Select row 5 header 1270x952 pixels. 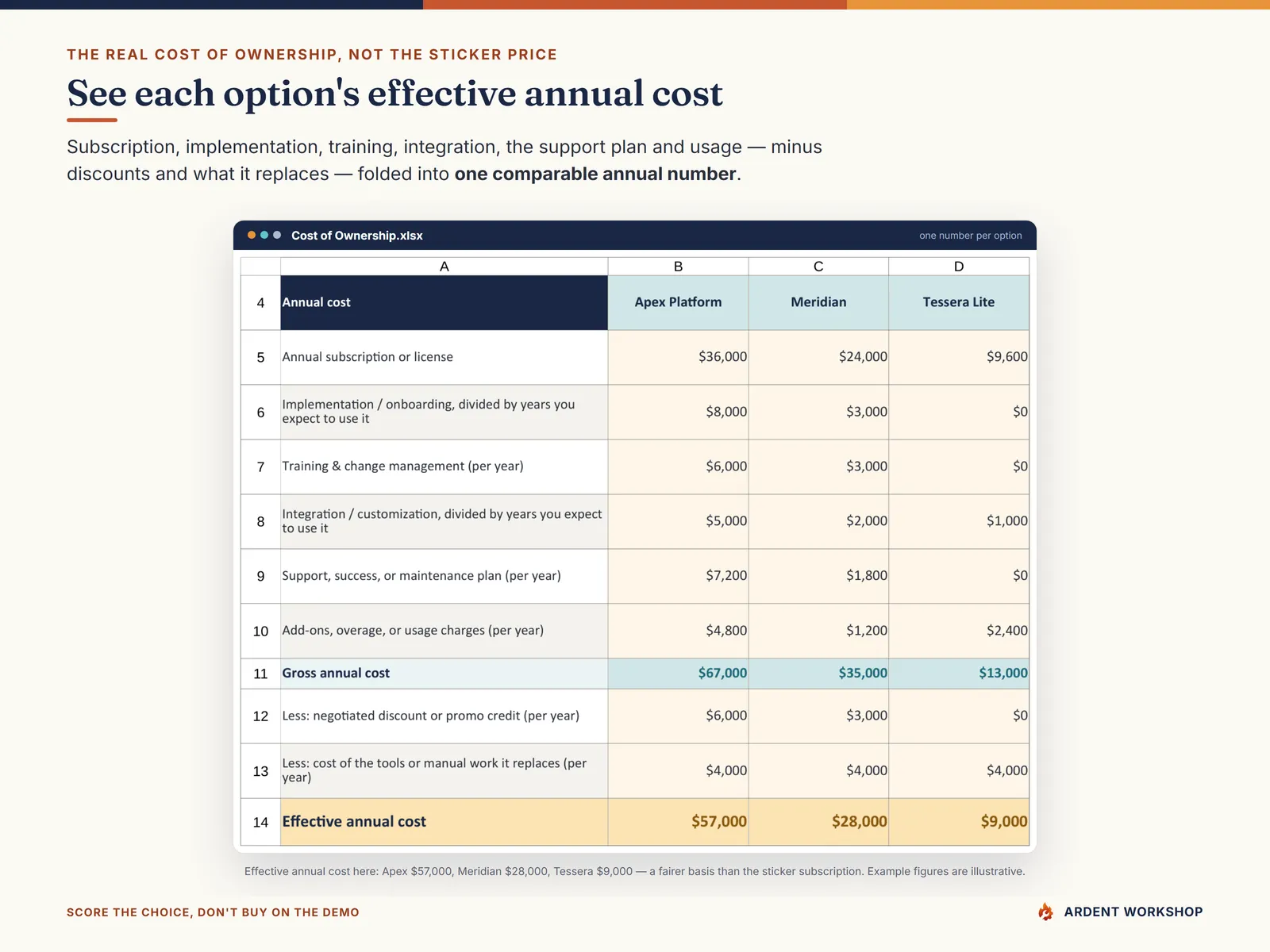point(260,357)
